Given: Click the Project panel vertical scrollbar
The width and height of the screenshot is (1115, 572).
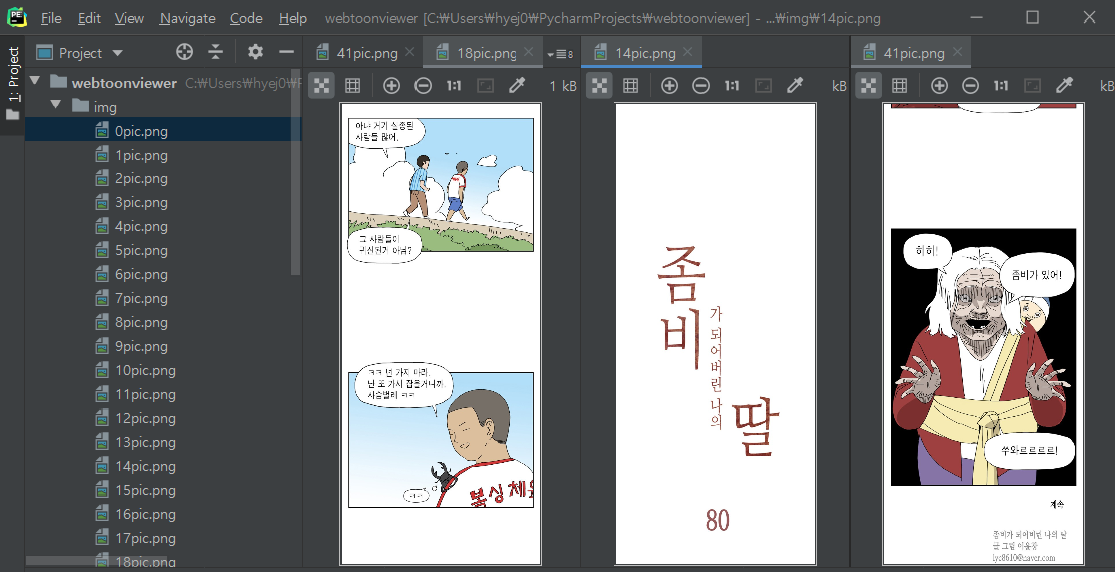Looking at the screenshot, I should pos(295,172).
